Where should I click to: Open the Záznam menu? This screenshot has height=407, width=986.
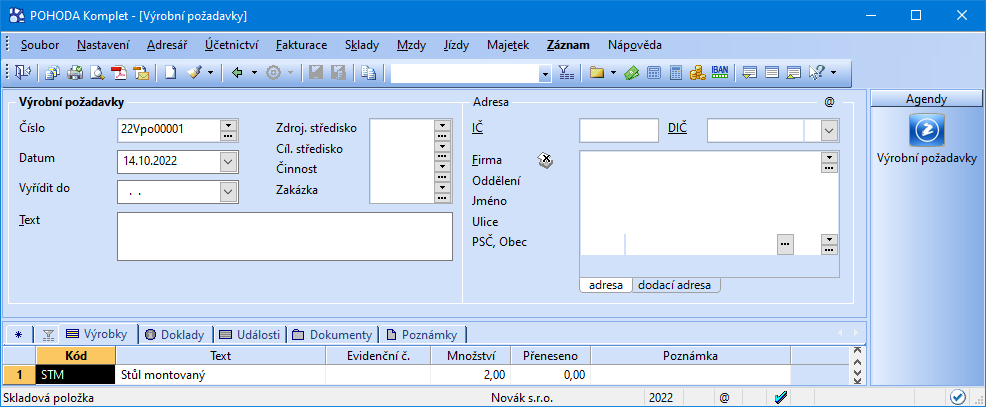click(x=568, y=45)
